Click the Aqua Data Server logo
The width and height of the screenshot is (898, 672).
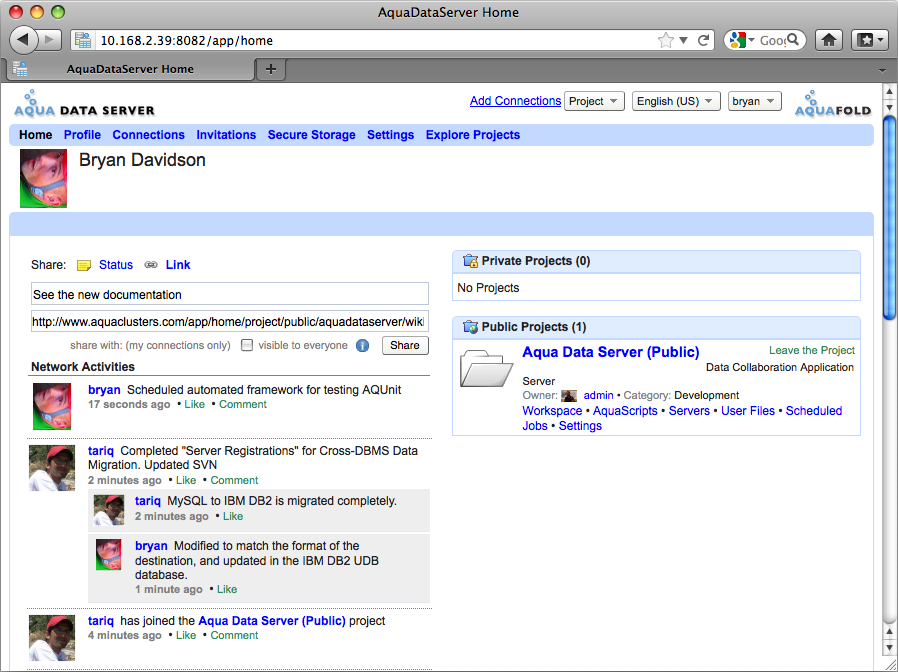84,104
